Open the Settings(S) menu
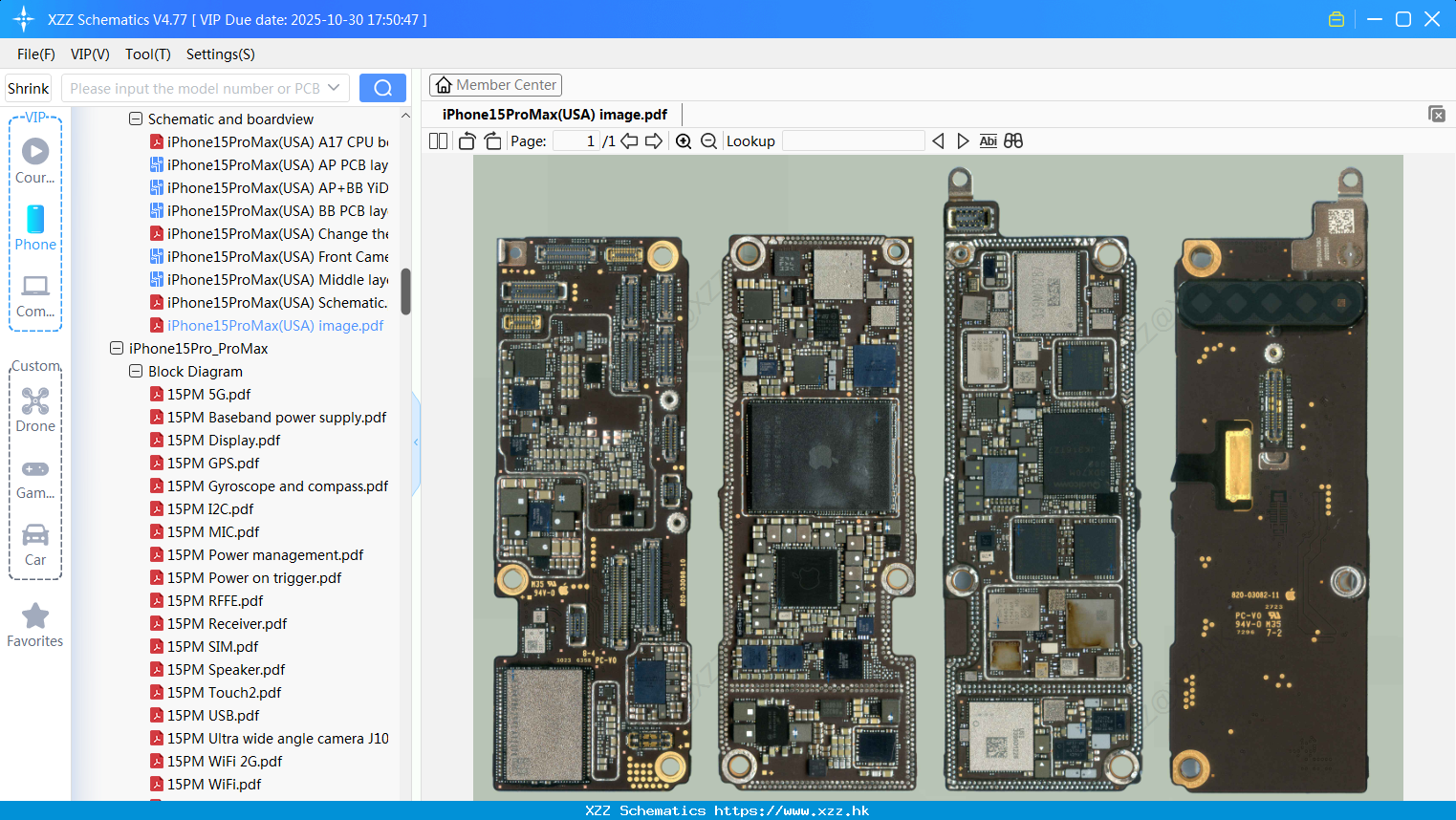Screen dimensions: 1456x820 click(221, 54)
